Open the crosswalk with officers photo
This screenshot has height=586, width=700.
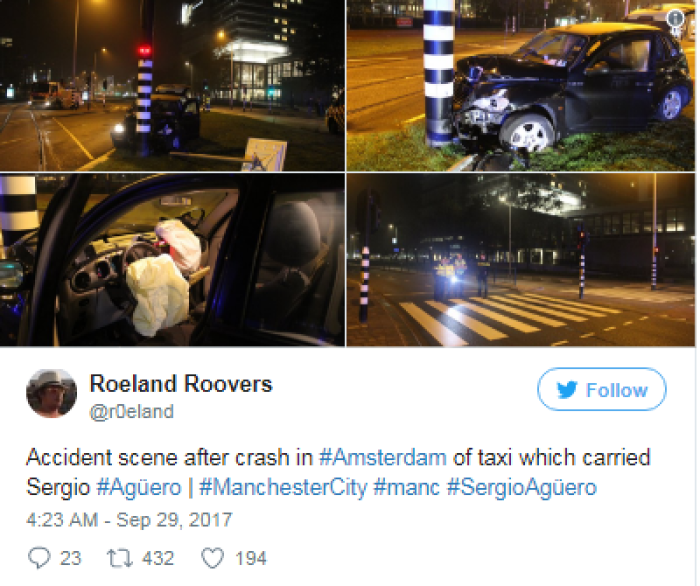(521, 260)
